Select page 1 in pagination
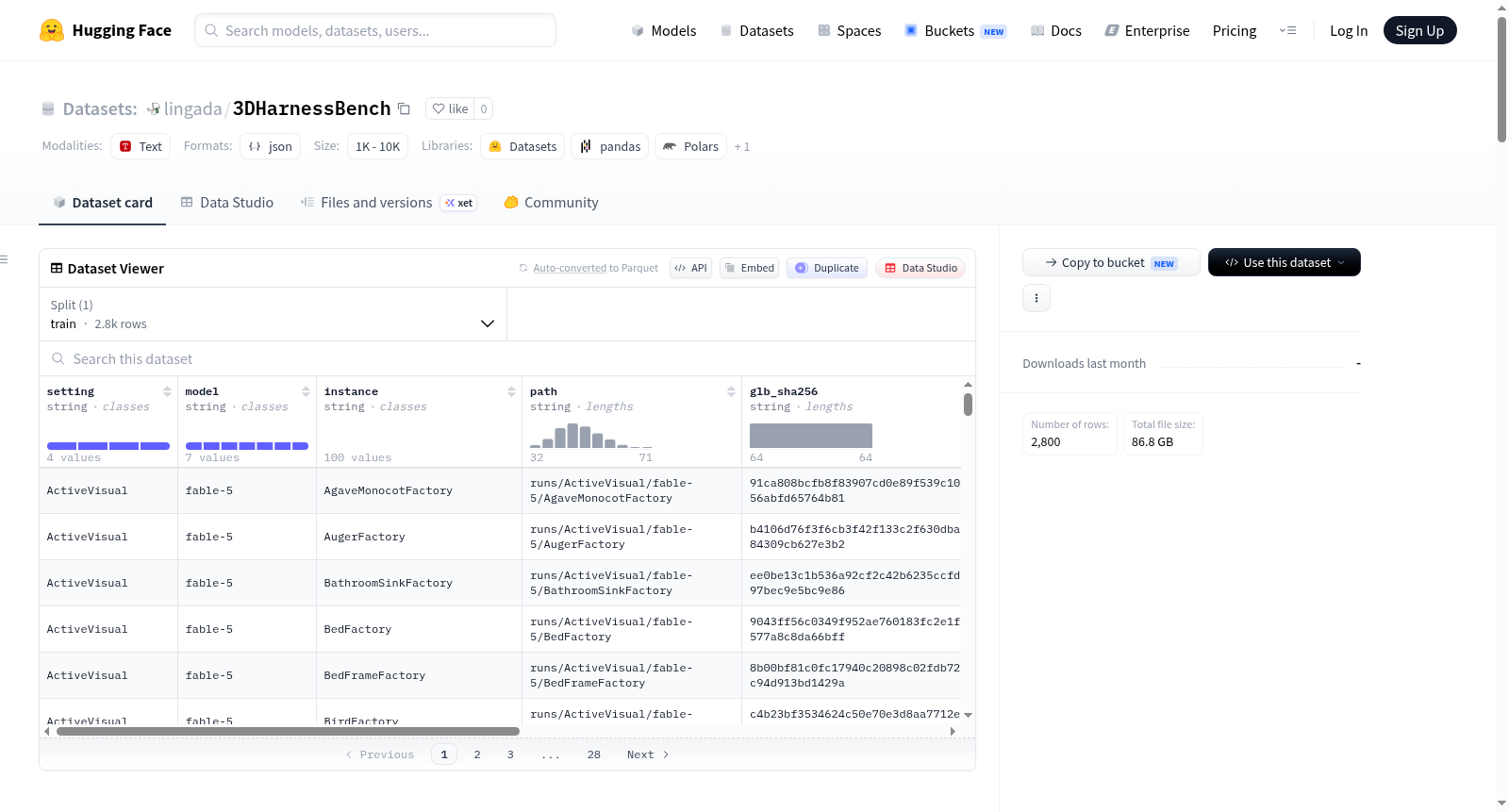The width and height of the screenshot is (1509, 812). tap(444, 754)
